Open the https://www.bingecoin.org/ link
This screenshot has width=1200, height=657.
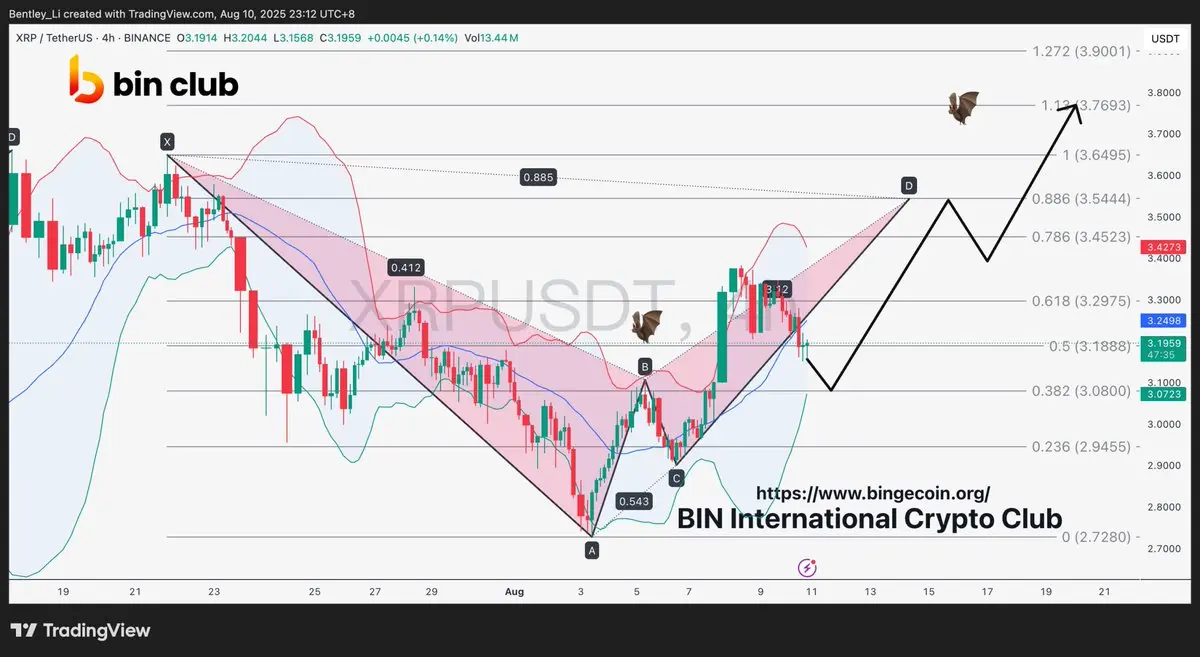pyautogui.click(x=873, y=493)
